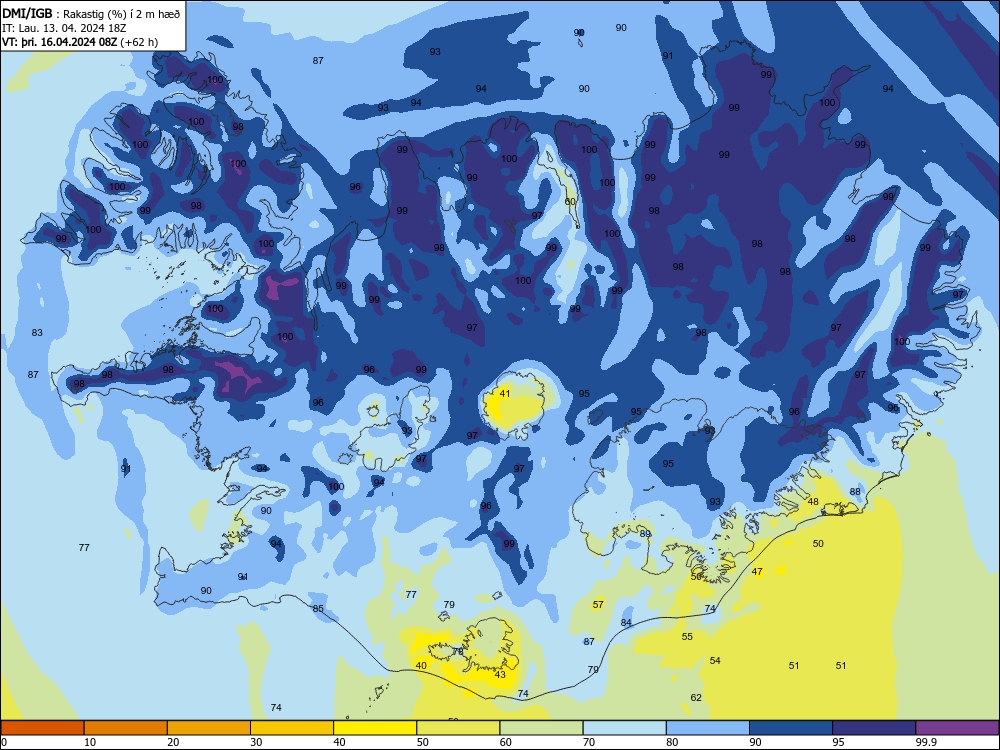
Task: Click the '40' humidity value on map
Action: [421, 666]
